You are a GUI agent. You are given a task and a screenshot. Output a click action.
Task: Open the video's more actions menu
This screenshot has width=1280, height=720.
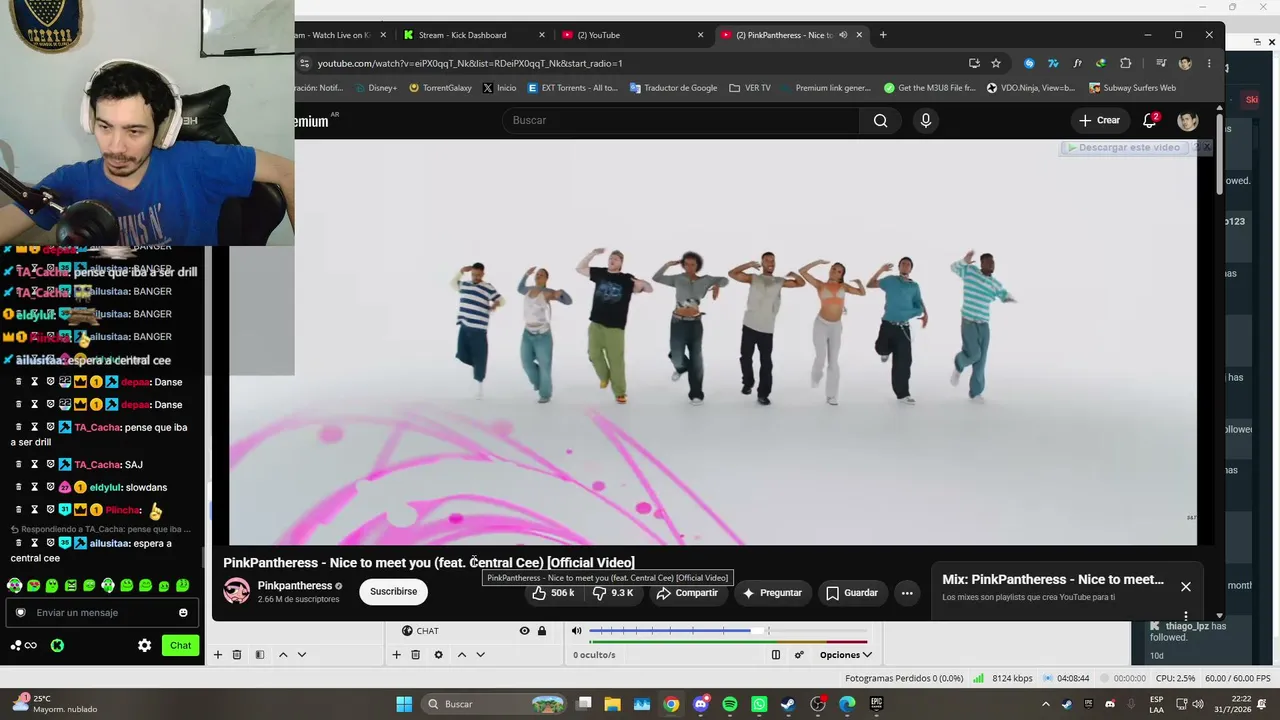(x=907, y=593)
